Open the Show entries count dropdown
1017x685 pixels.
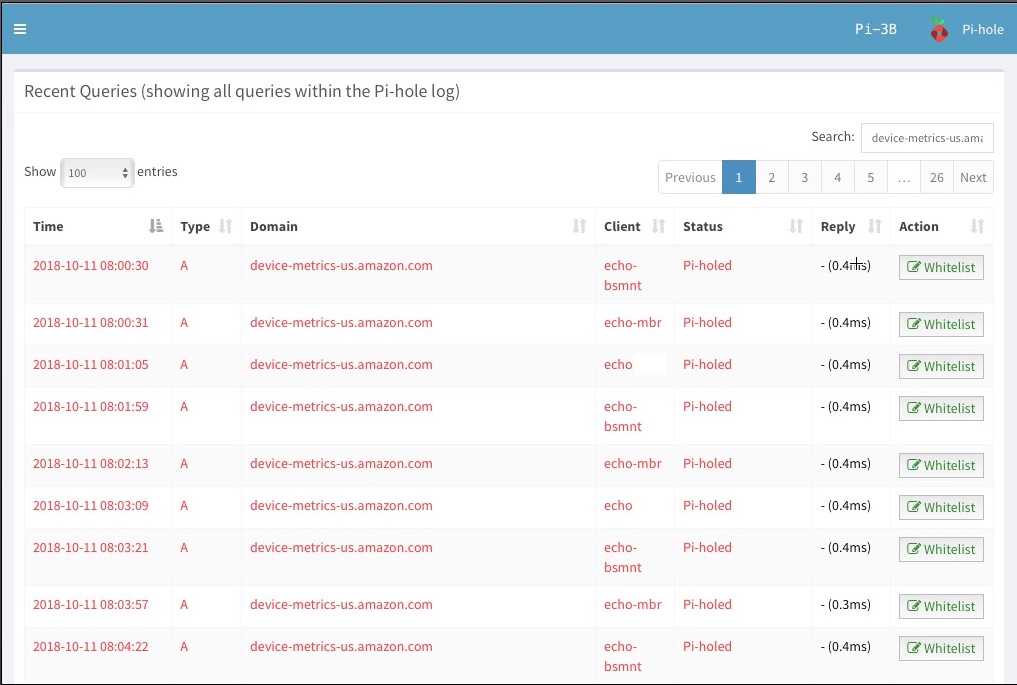tap(97, 173)
